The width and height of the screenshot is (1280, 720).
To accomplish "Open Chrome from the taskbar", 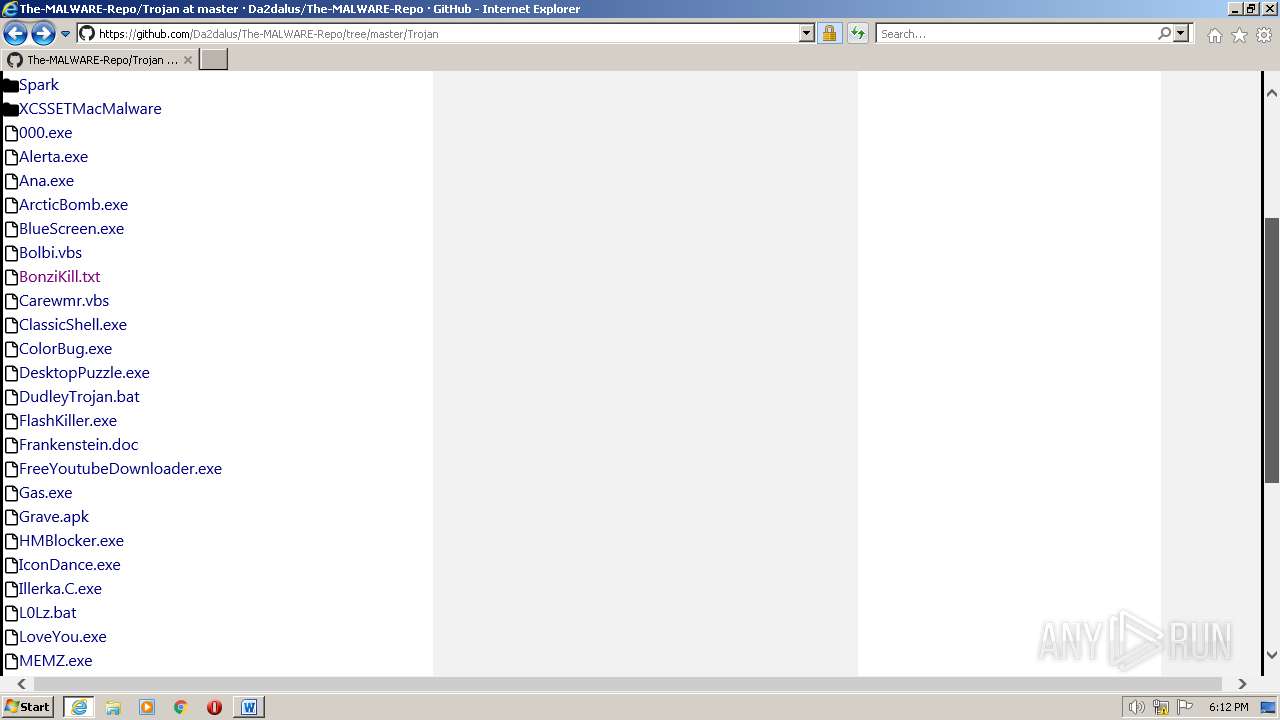I will 181,707.
